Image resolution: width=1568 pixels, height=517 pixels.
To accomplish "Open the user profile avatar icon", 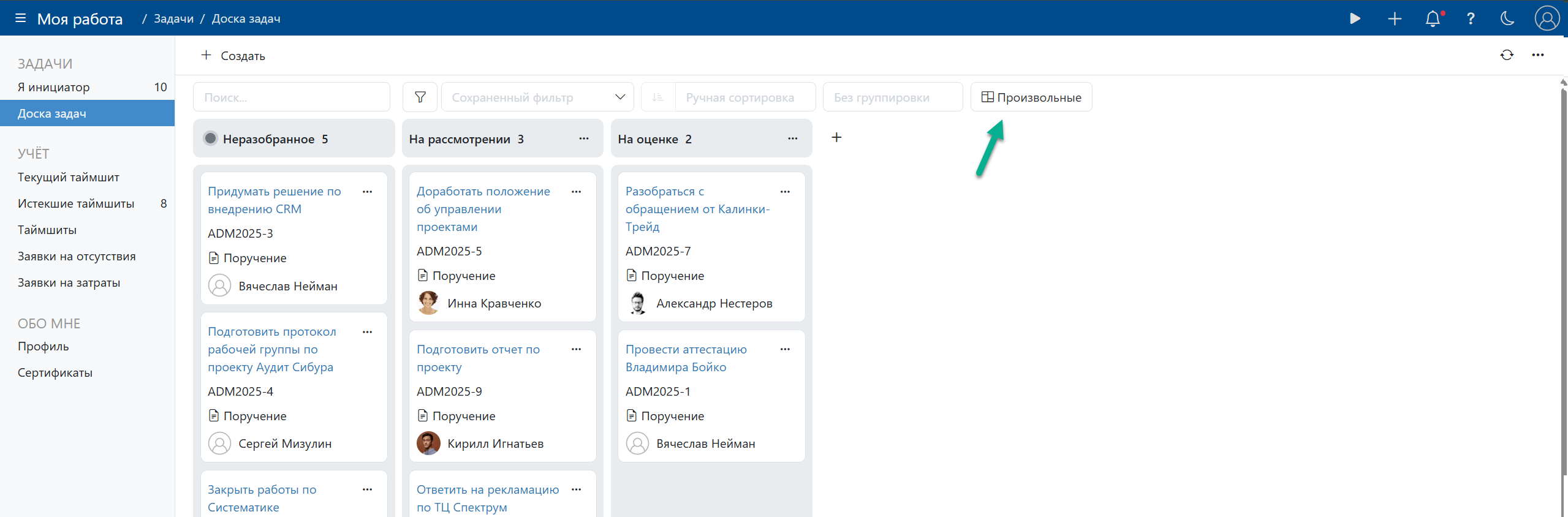I will 1547,18.
